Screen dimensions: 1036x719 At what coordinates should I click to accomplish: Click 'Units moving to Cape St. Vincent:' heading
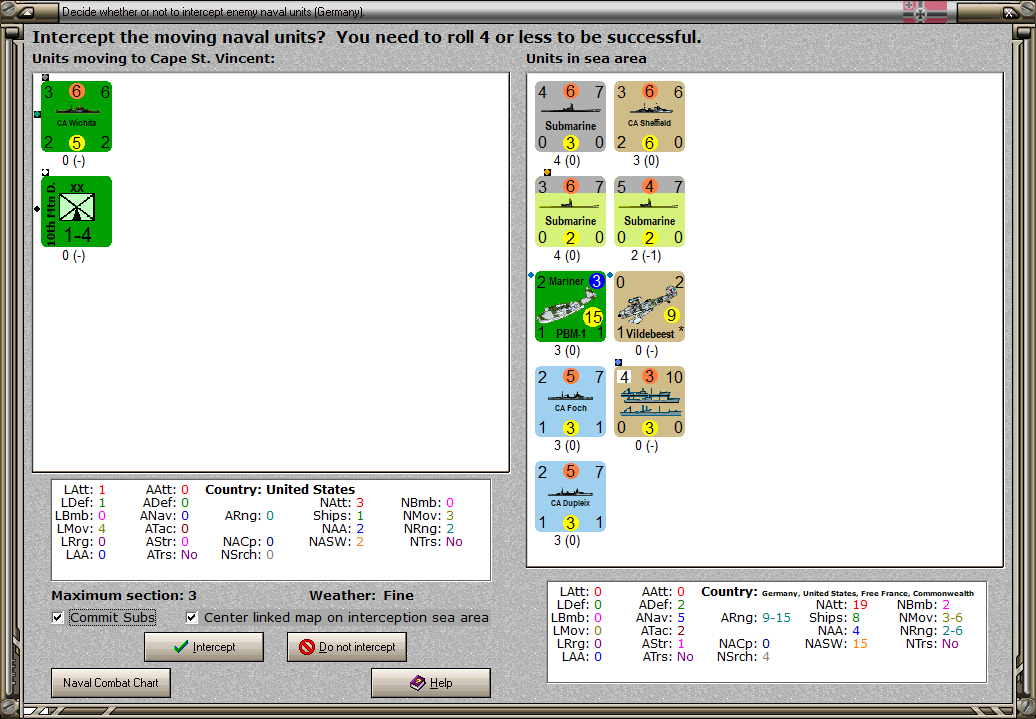point(153,58)
